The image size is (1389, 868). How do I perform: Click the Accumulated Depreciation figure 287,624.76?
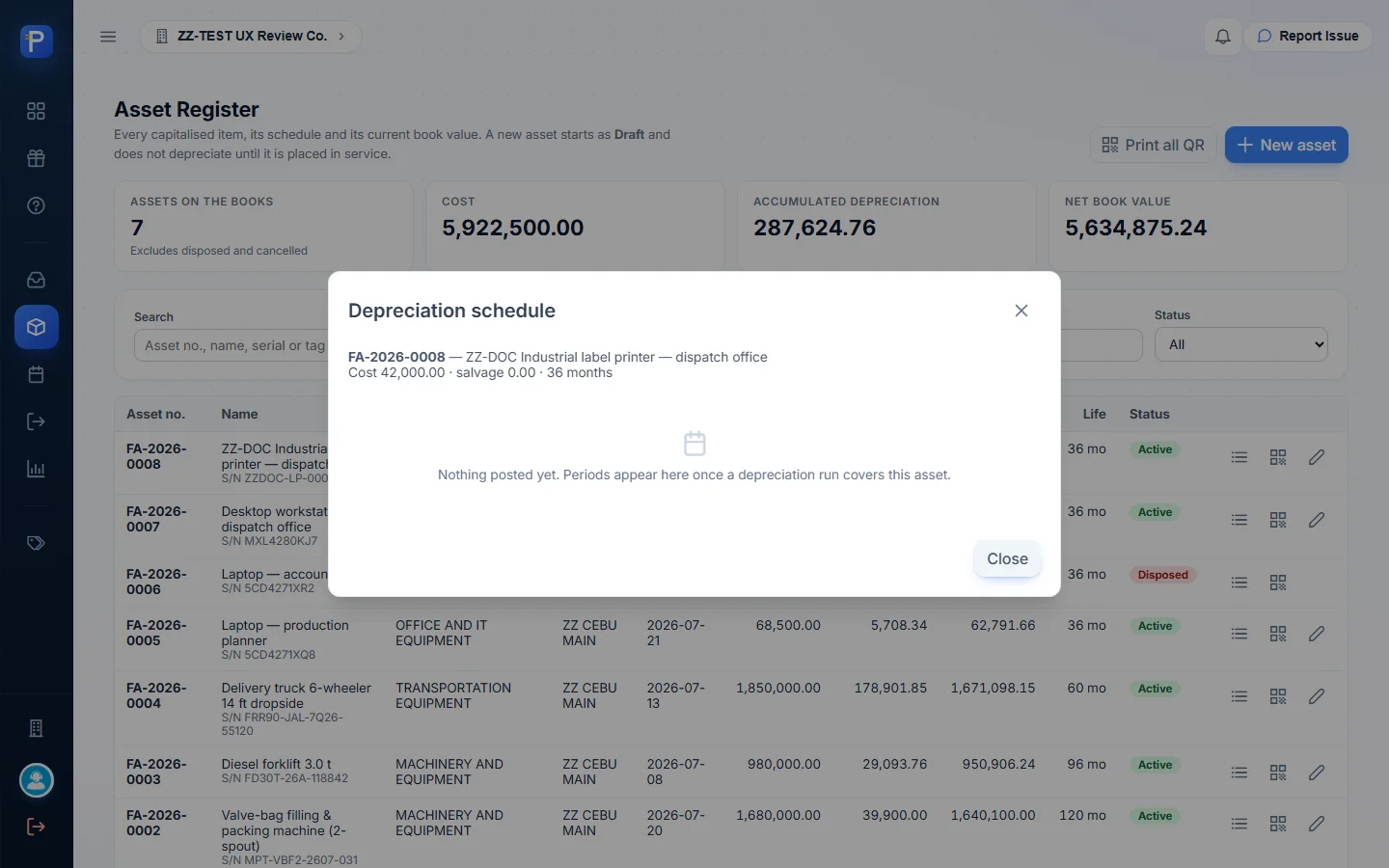pos(814,228)
